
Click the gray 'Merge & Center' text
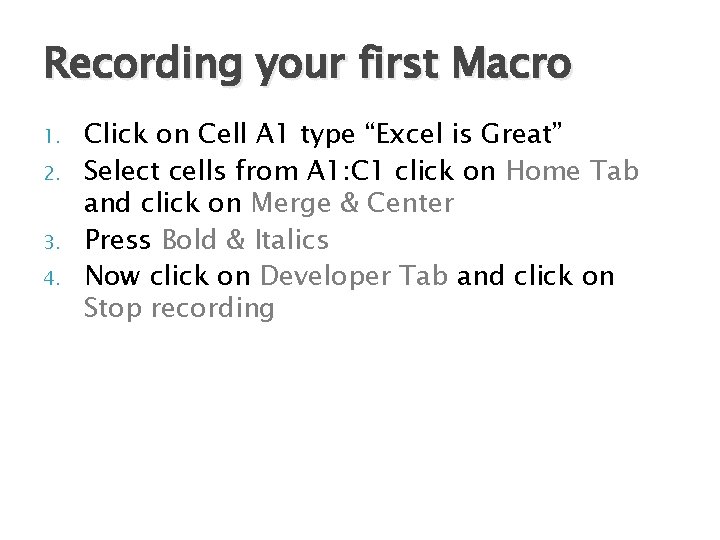353,204
